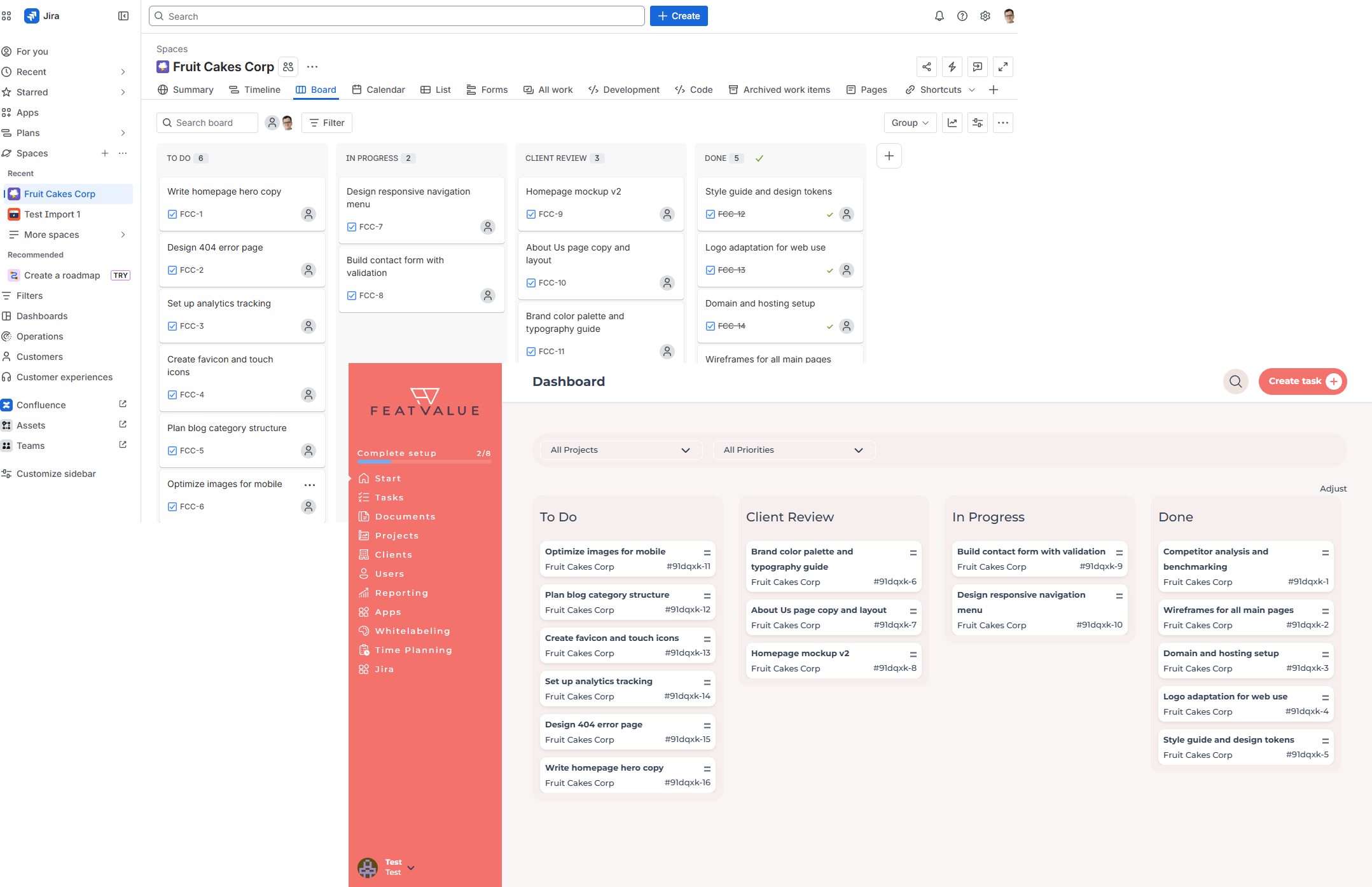Open the Jira app switcher grid icon
The width and height of the screenshot is (1372, 887).
click(x=6, y=16)
